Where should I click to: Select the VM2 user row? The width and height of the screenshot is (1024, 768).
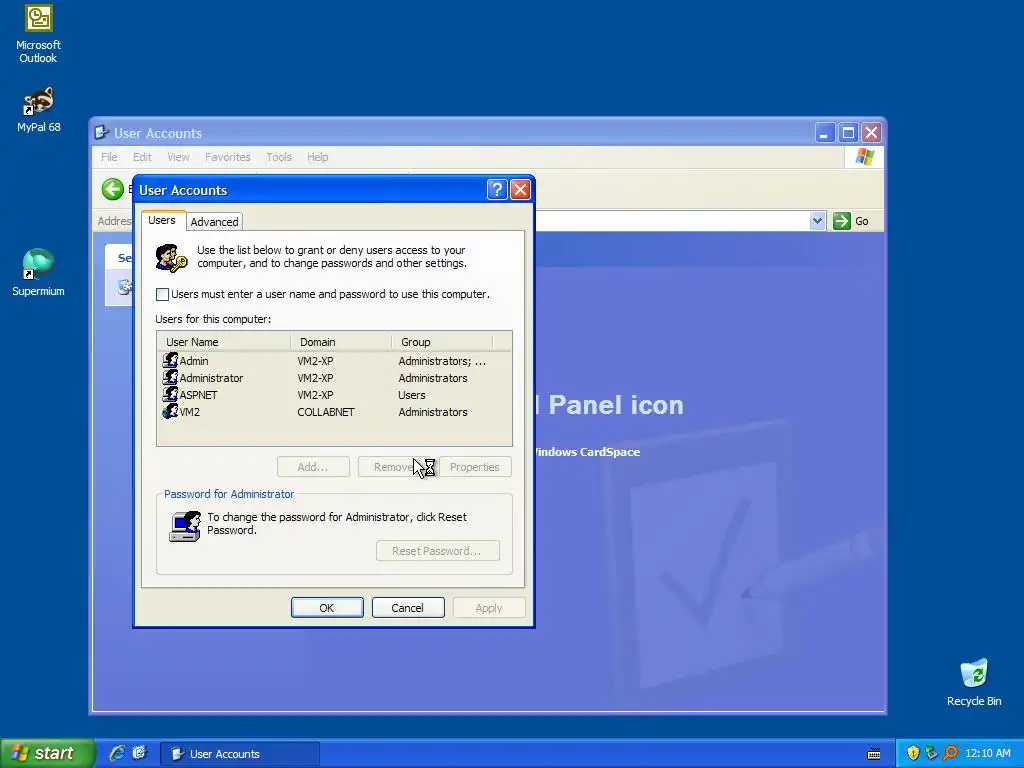[334, 412]
